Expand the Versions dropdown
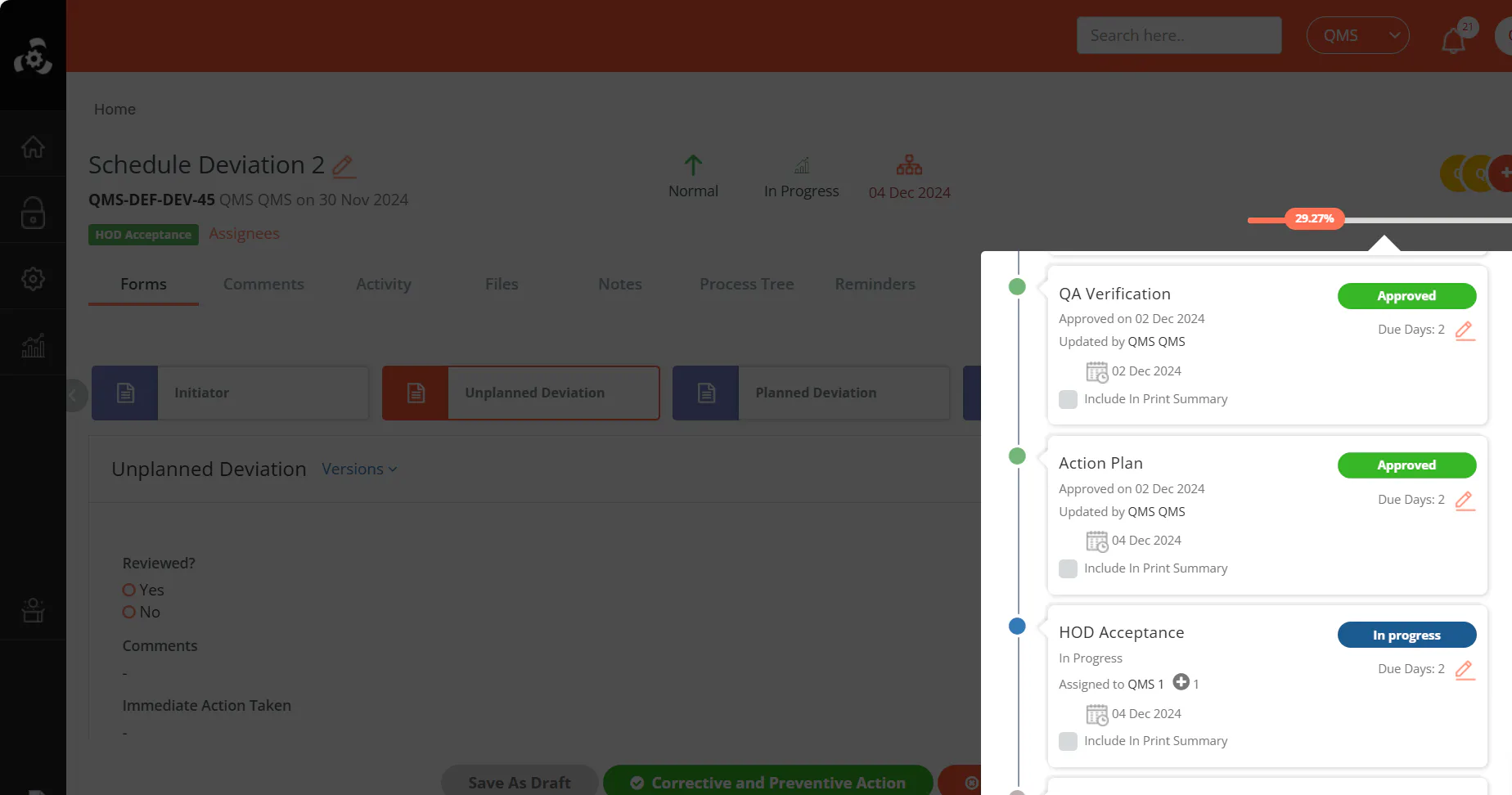Viewport: 1512px width, 795px height. coord(359,469)
